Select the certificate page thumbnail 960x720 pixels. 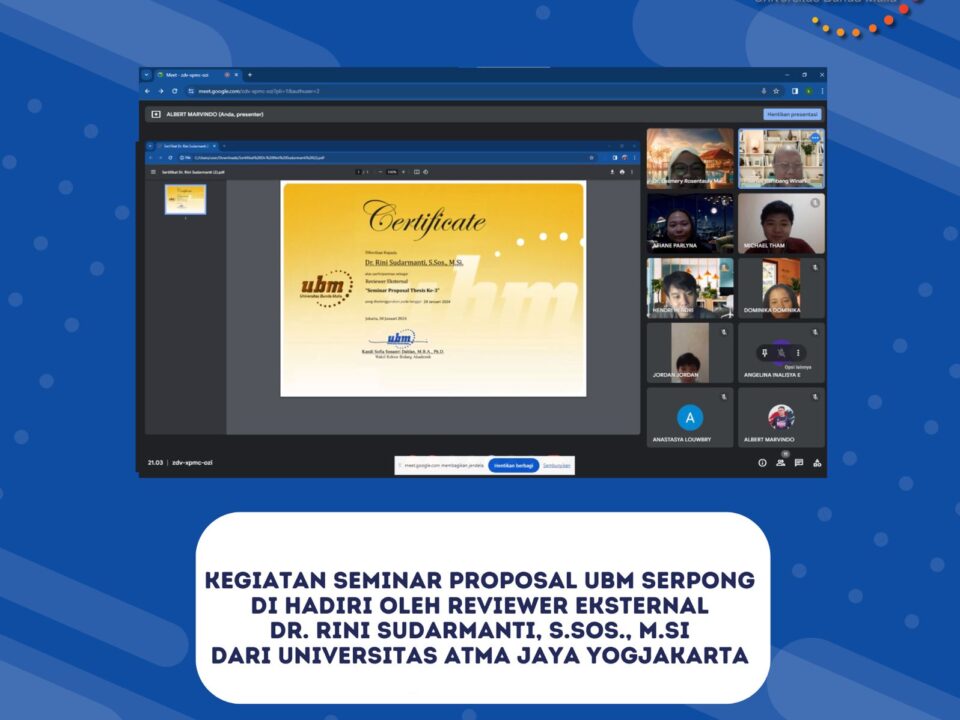click(186, 200)
